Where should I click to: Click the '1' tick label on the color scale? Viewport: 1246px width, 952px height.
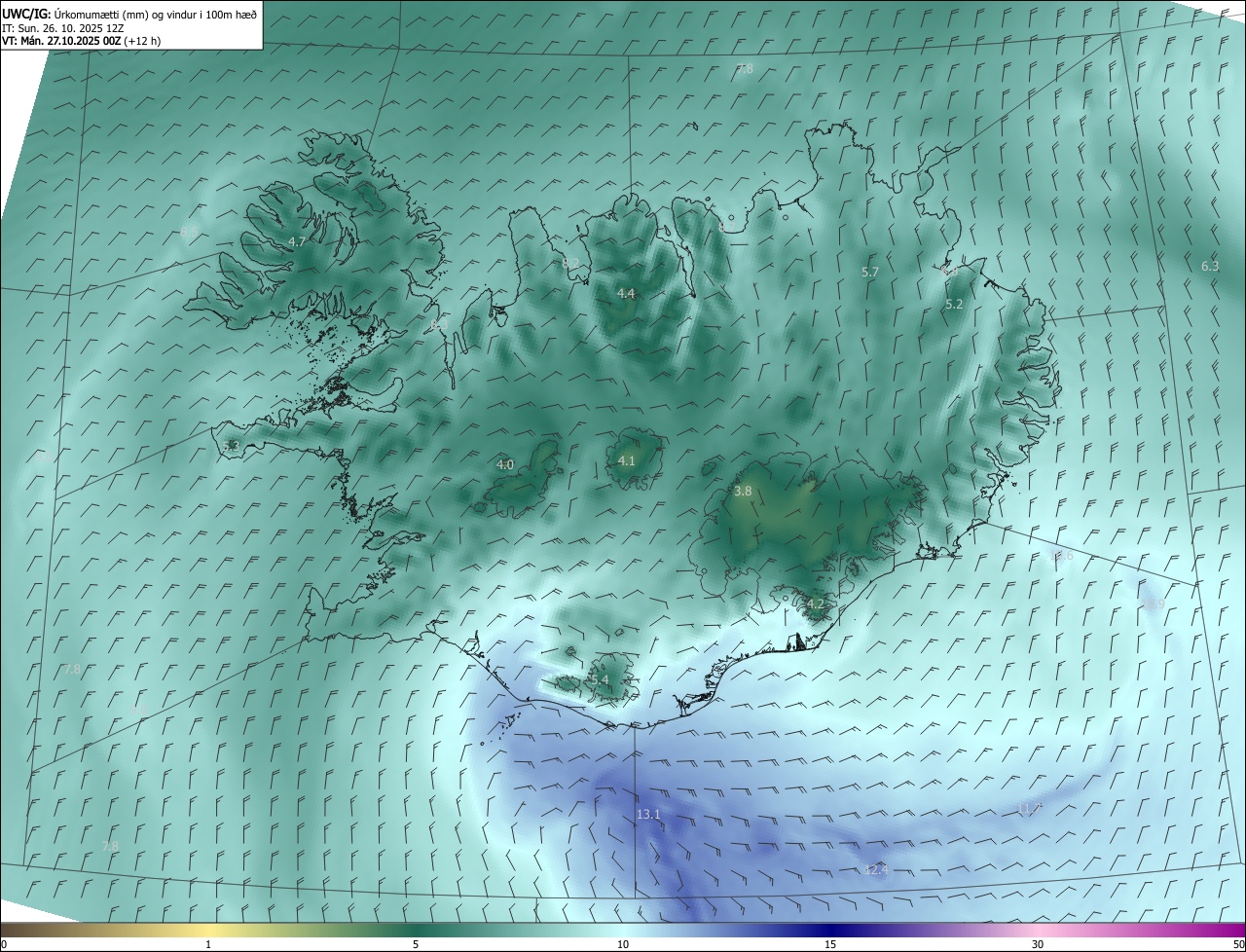(208, 944)
